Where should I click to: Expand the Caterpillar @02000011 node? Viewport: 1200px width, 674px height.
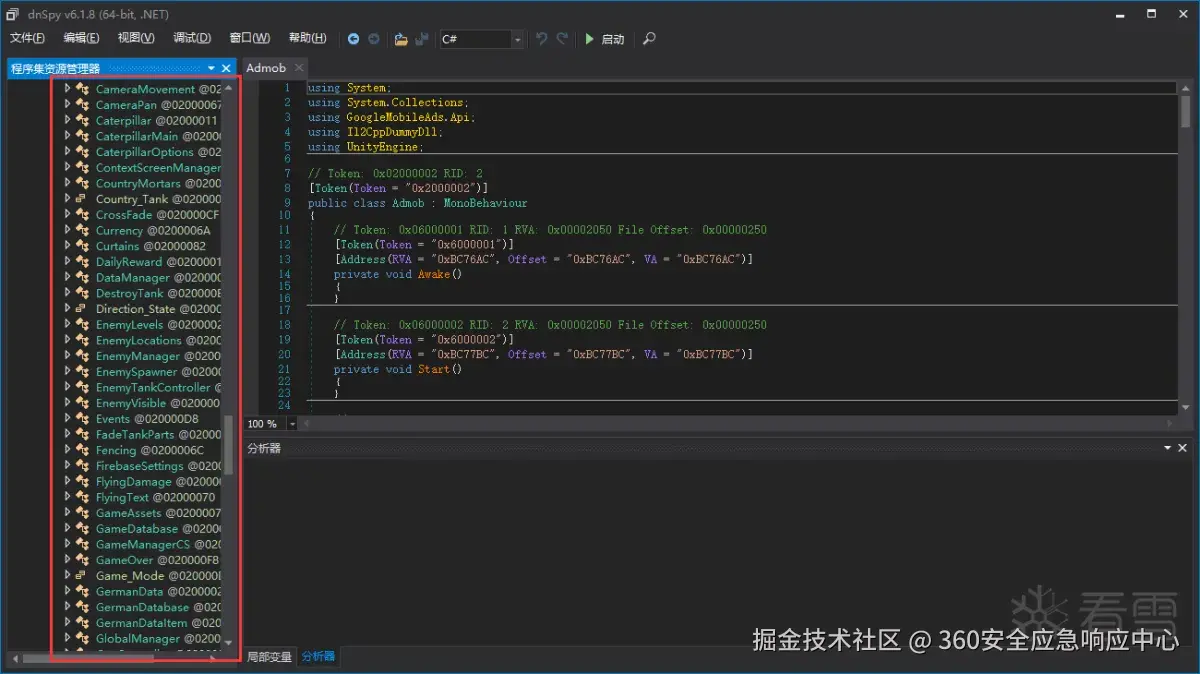click(67, 120)
